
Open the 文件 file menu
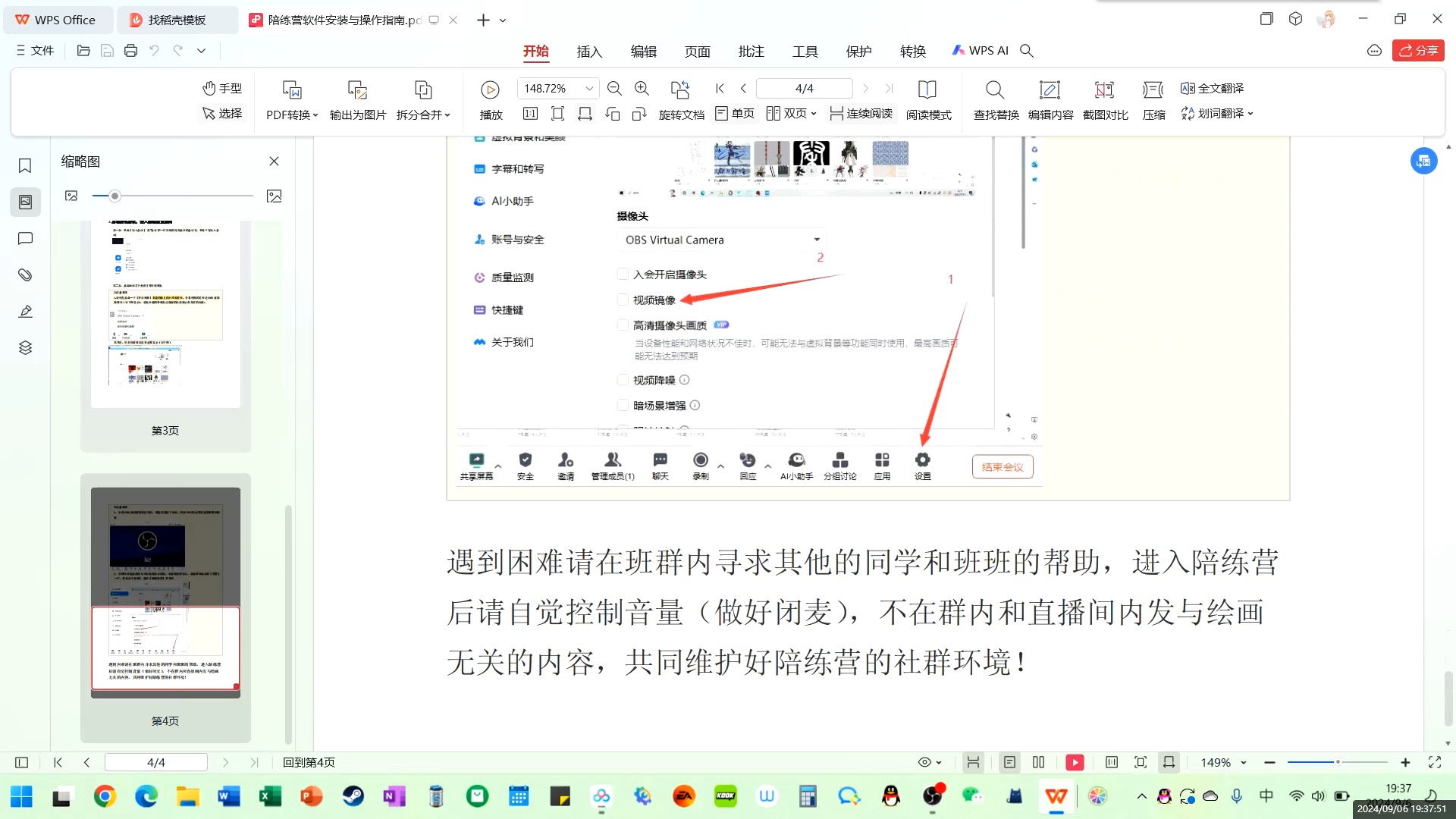35,51
